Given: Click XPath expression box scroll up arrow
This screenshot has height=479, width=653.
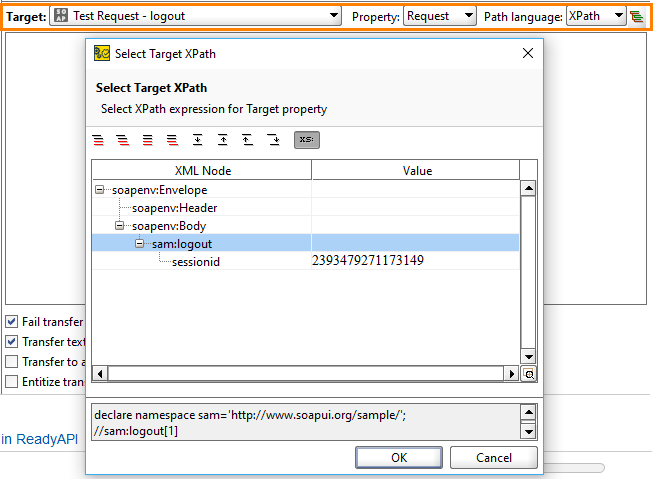Looking at the screenshot, I should click(528, 412).
